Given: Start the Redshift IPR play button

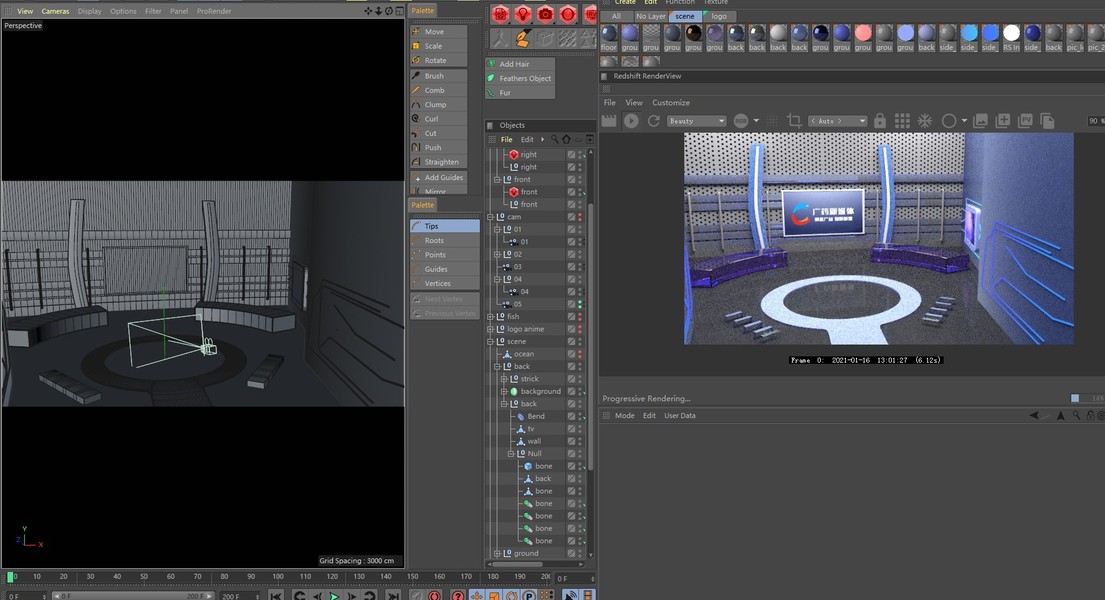Looking at the screenshot, I should (631, 121).
